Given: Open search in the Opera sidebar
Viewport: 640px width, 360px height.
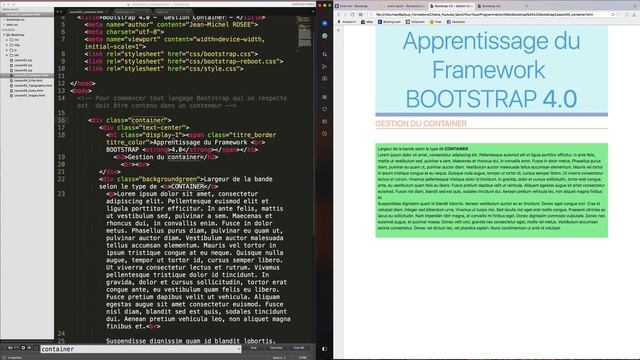Looking at the screenshot, I should click(324, 54).
